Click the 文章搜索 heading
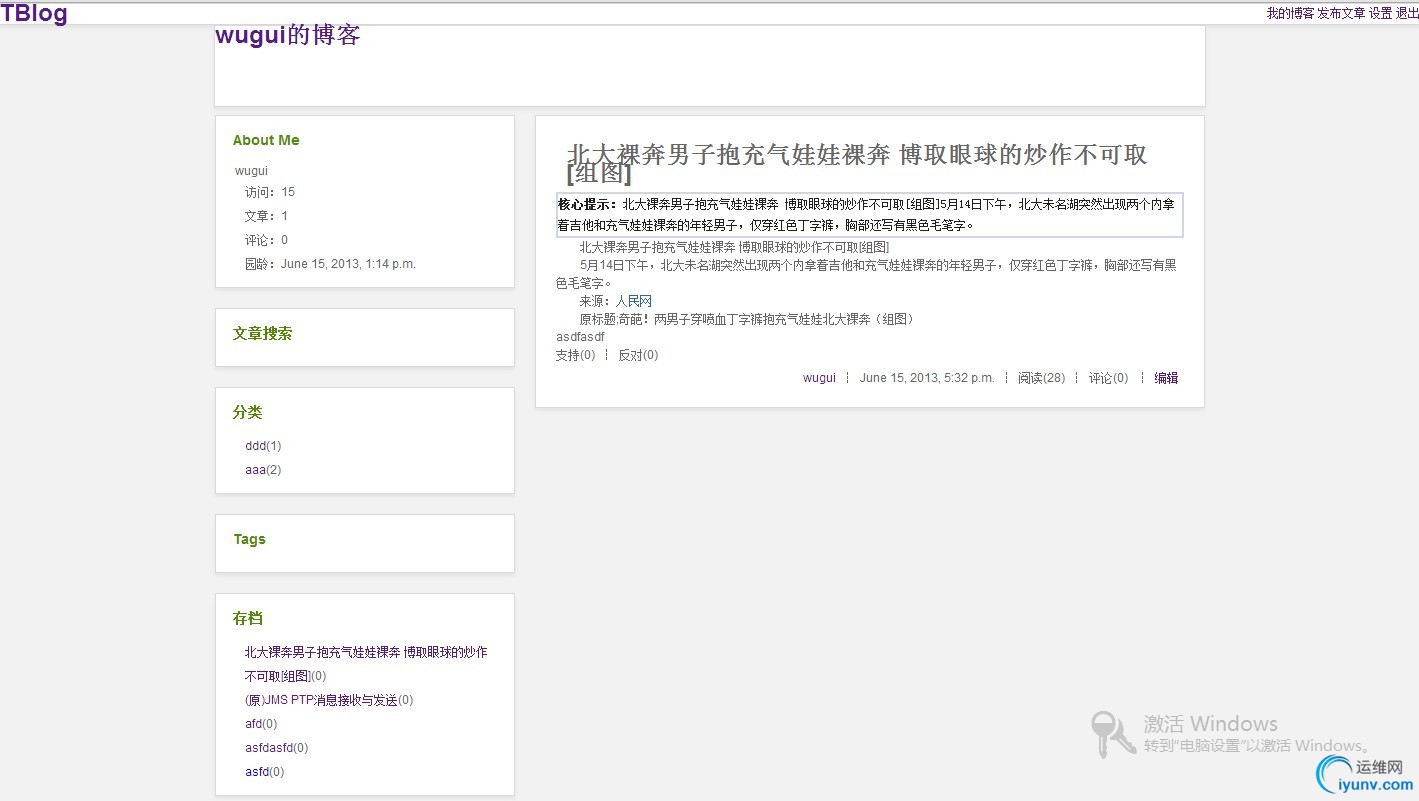 [263, 334]
